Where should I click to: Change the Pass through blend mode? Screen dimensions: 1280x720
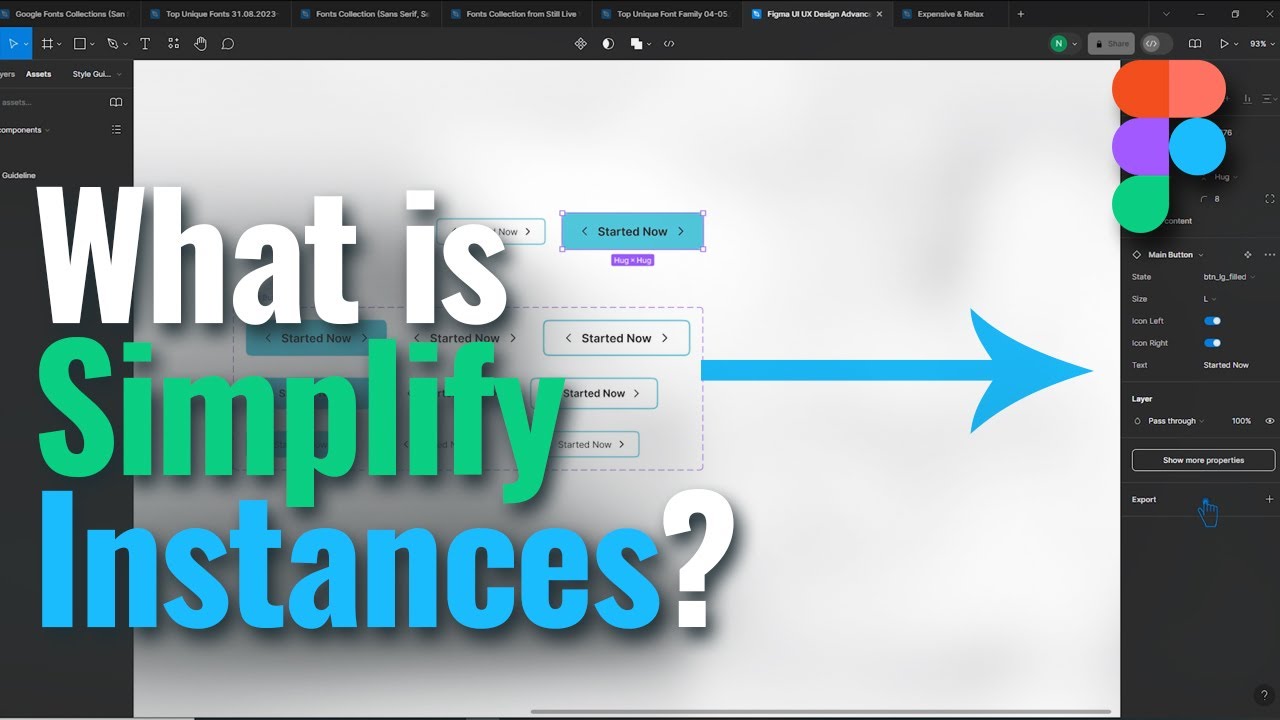pyautogui.click(x=1170, y=421)
